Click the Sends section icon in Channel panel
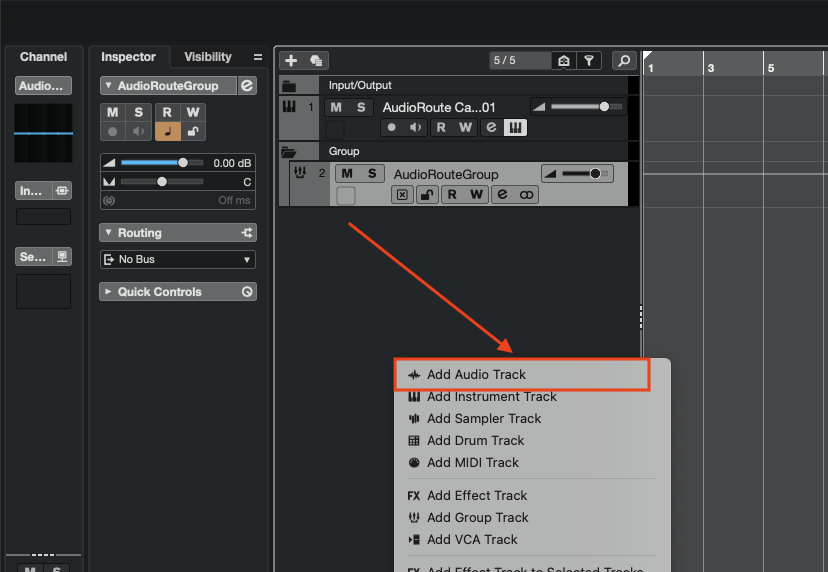Viewport: 828px width, 572px height. click(x=62, y=257)
